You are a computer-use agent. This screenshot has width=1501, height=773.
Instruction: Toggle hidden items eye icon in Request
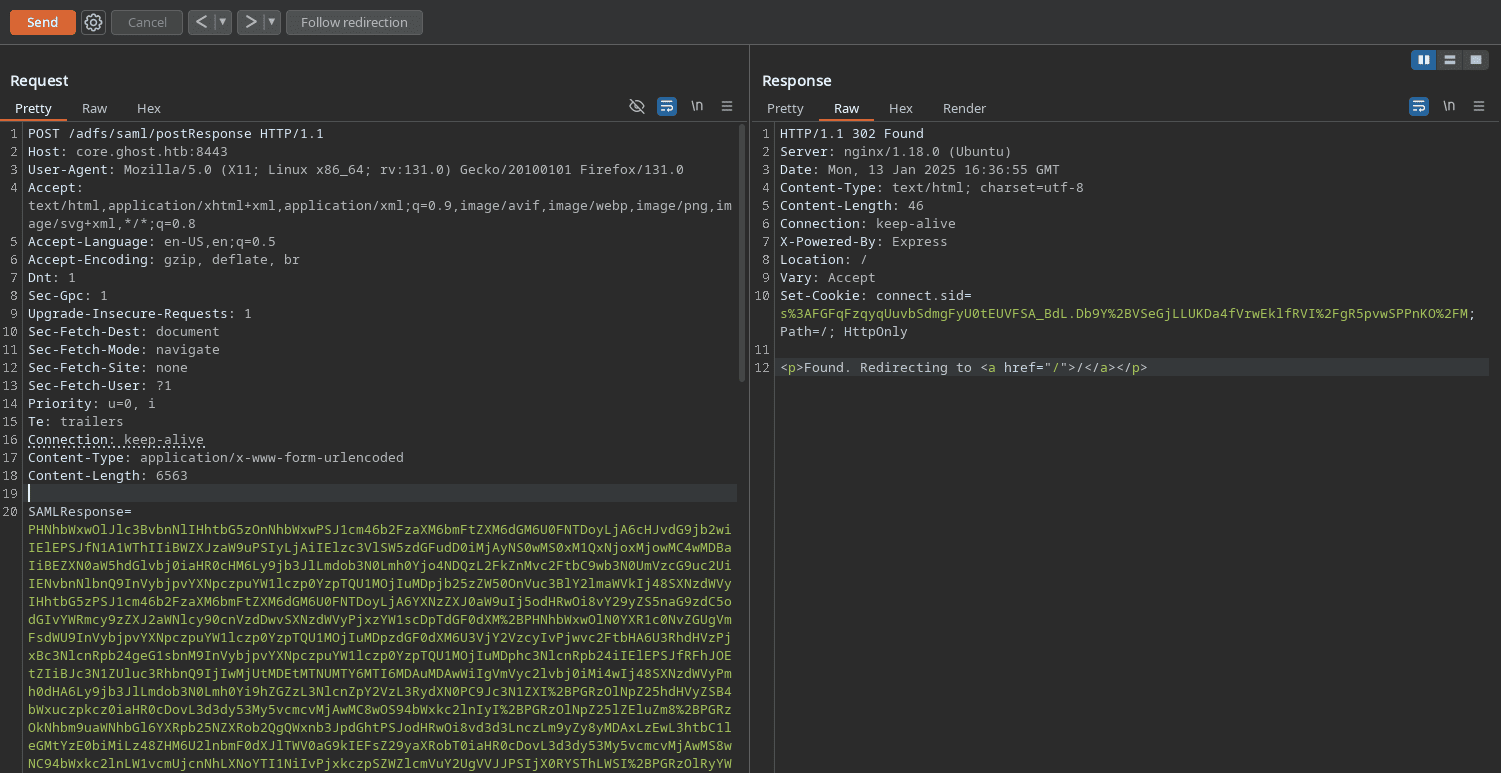637,106
